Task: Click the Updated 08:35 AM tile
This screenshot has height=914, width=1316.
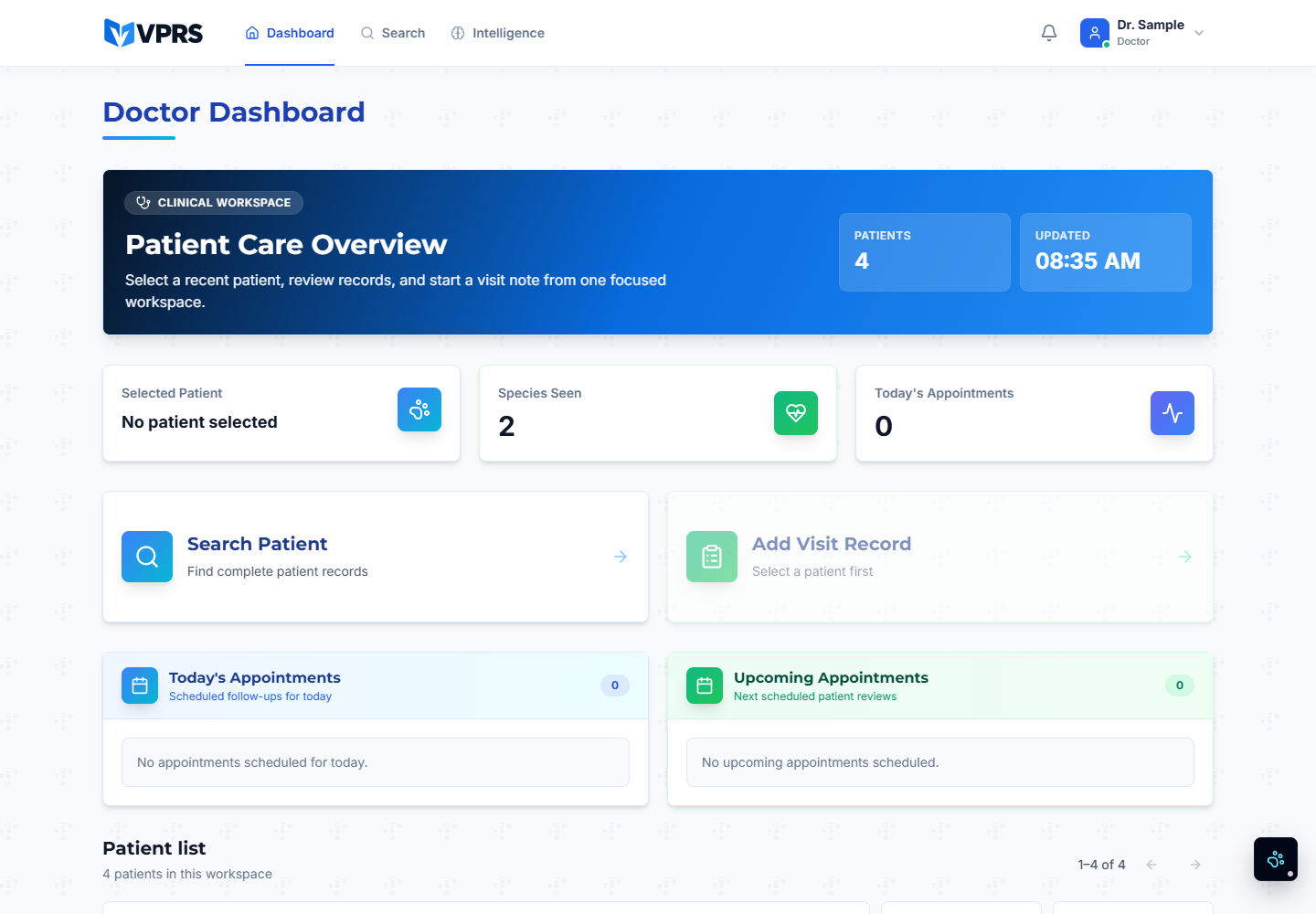Action: coord(1106,252)
